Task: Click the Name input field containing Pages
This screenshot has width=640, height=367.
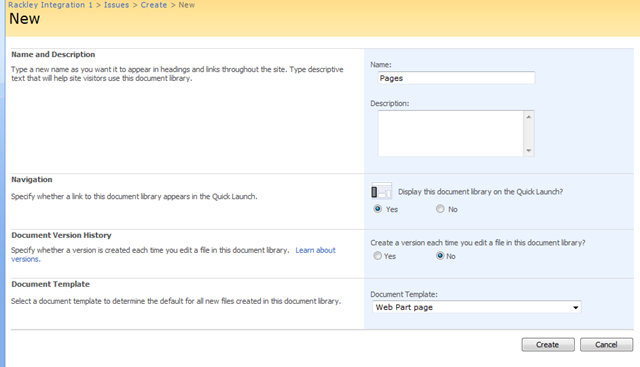Action: pyautogui.click(x=456, y=78)
